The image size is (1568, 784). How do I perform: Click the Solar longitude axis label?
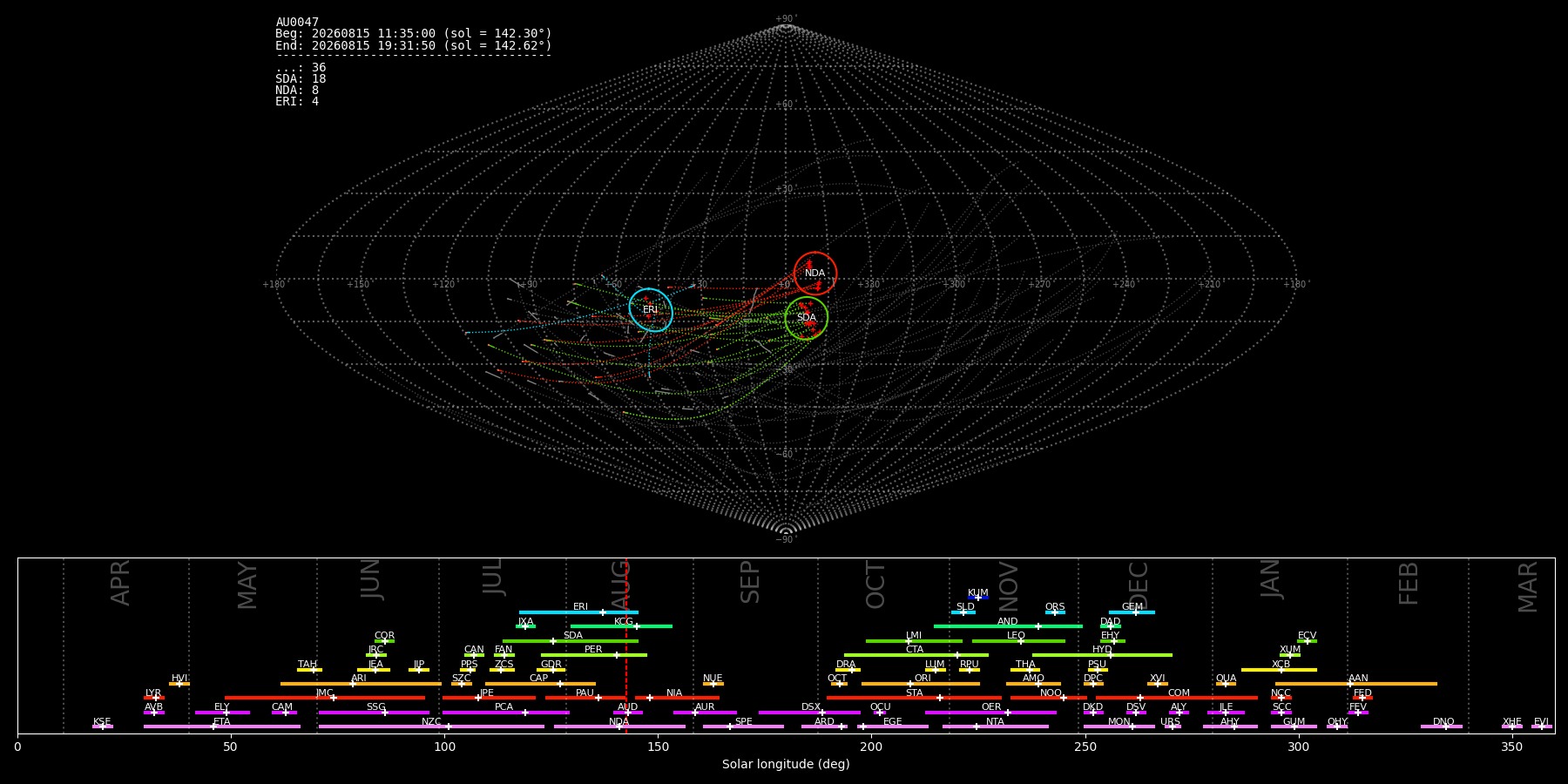[x=786, y=764]
